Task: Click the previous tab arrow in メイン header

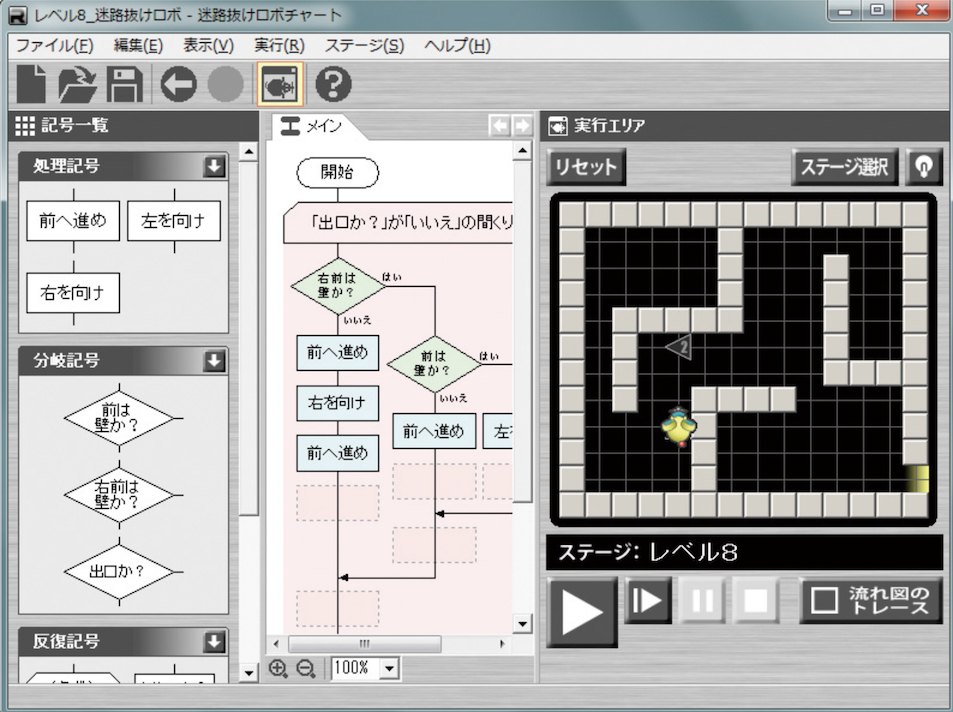Action: pos(500,126)
